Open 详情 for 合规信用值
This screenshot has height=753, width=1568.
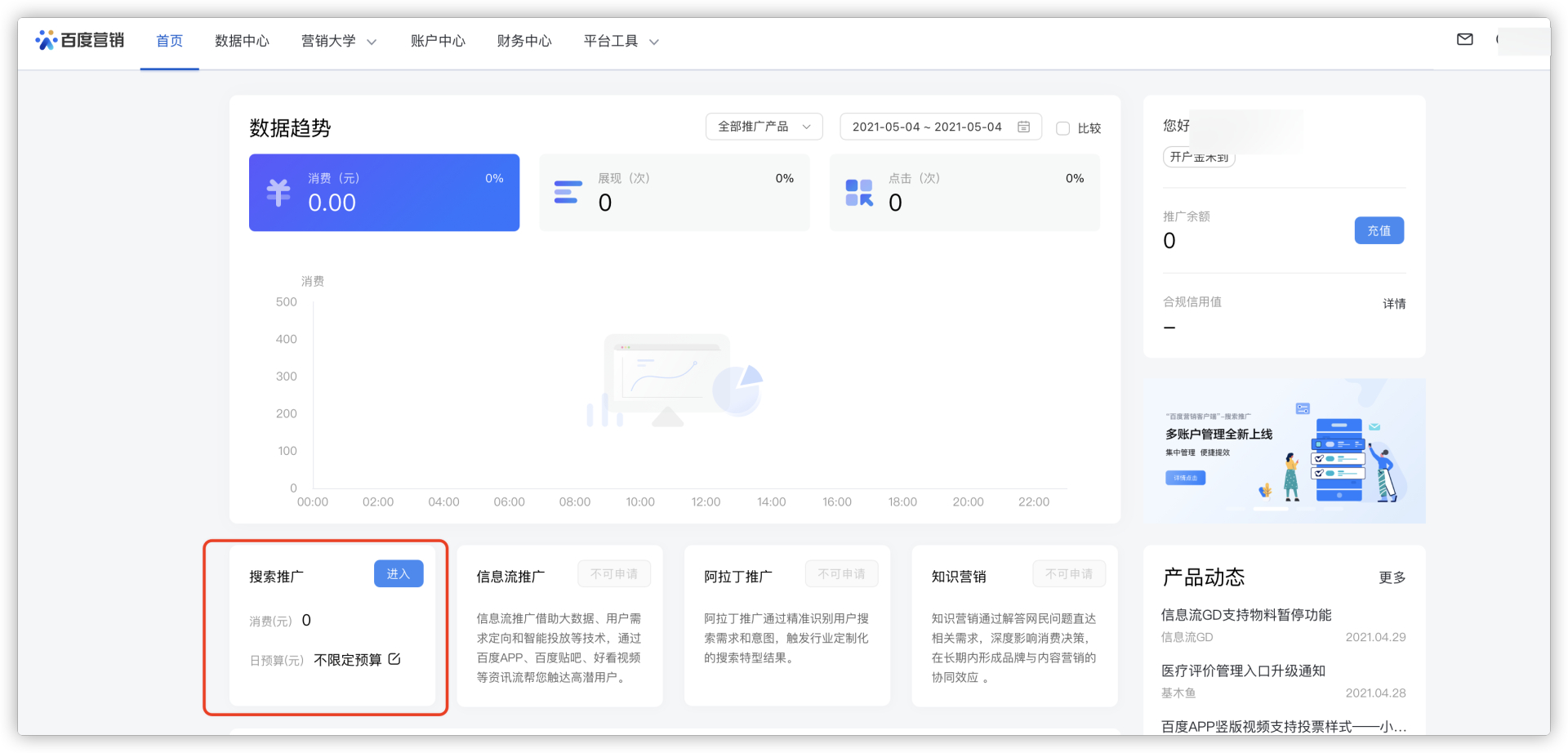pyautogui.click(x=1394, y=303)
